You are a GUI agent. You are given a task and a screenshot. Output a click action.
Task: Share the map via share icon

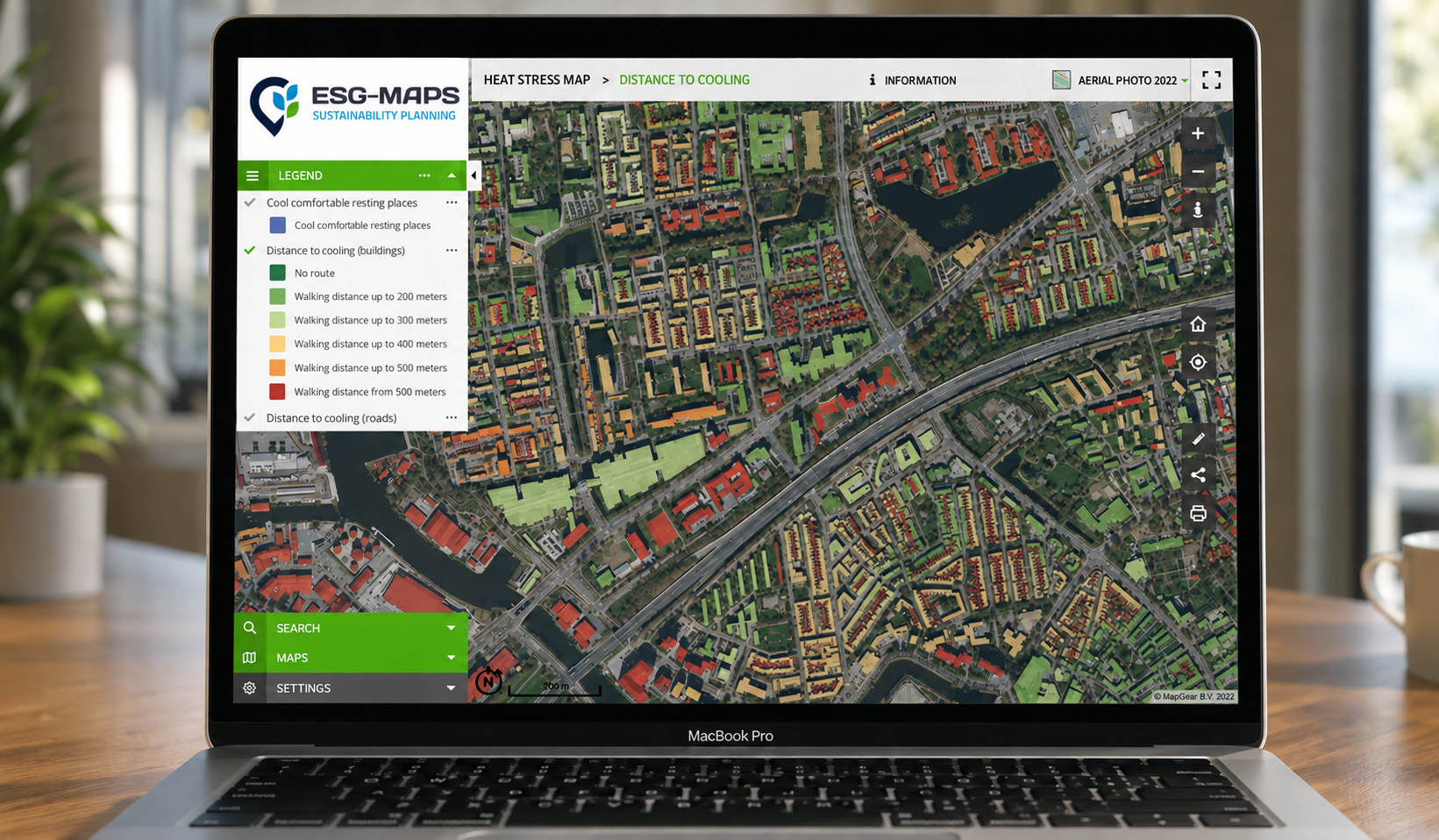click(x=1198, y=475)
